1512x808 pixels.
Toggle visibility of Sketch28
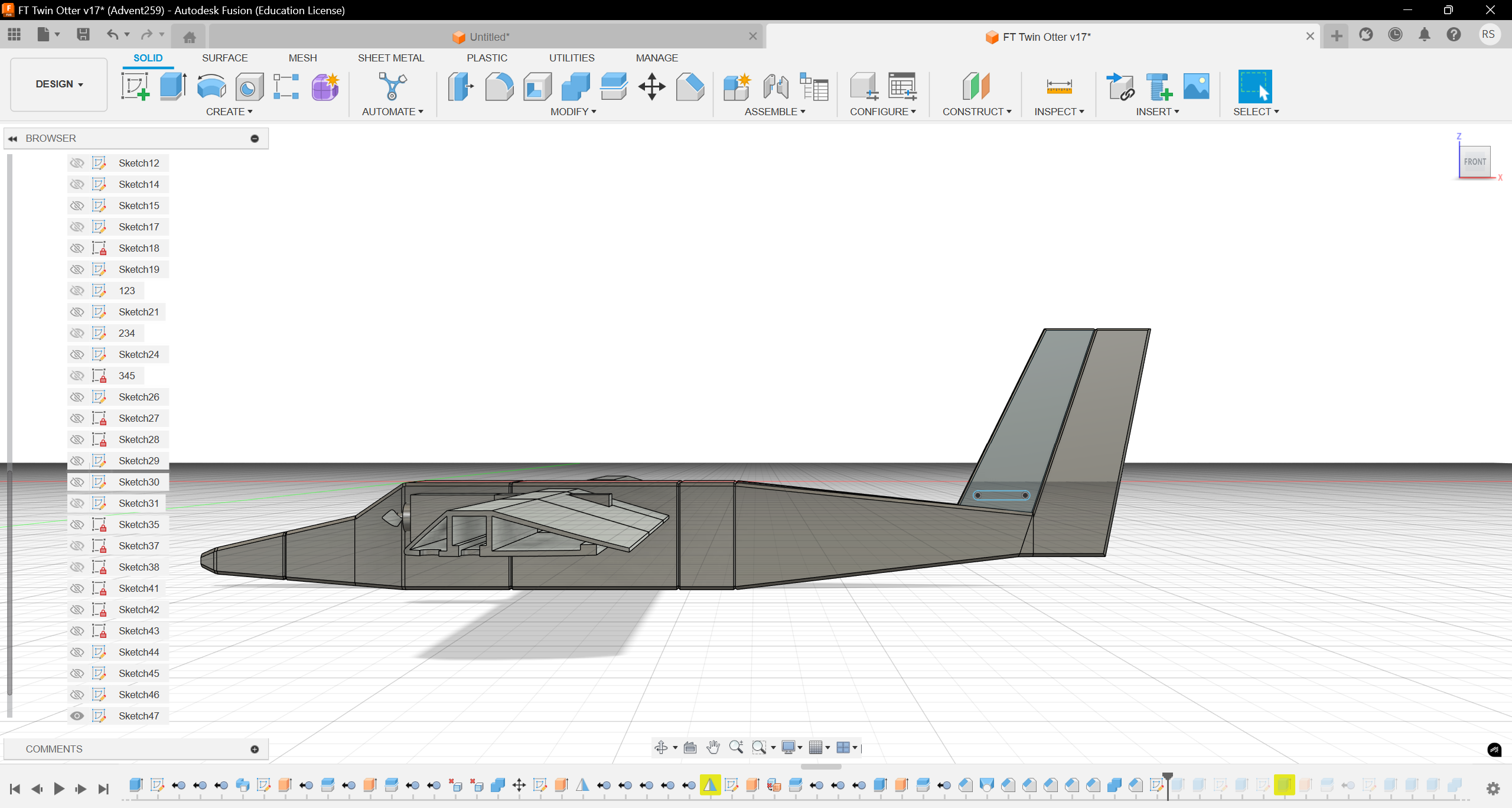[x=77, y=439]
